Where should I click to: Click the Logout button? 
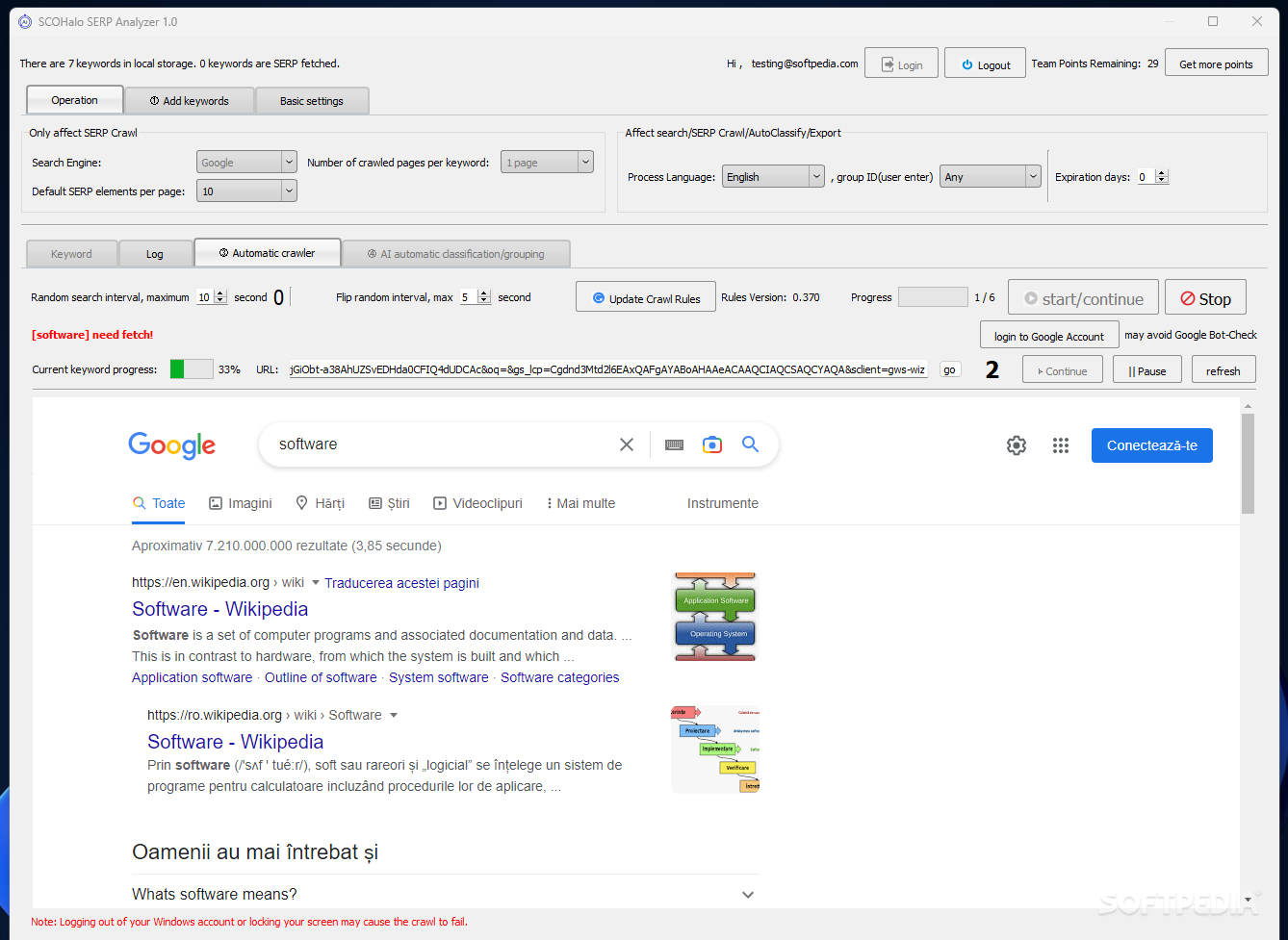tap(985, 64)
